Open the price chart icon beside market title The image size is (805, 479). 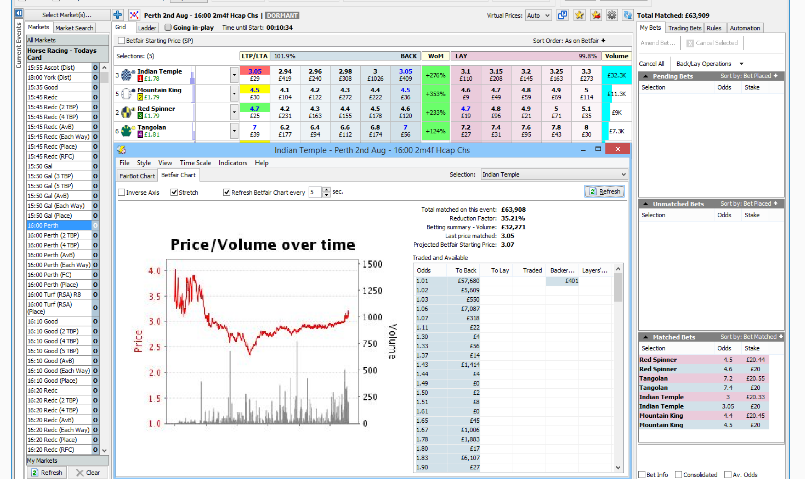click(134, 15)
